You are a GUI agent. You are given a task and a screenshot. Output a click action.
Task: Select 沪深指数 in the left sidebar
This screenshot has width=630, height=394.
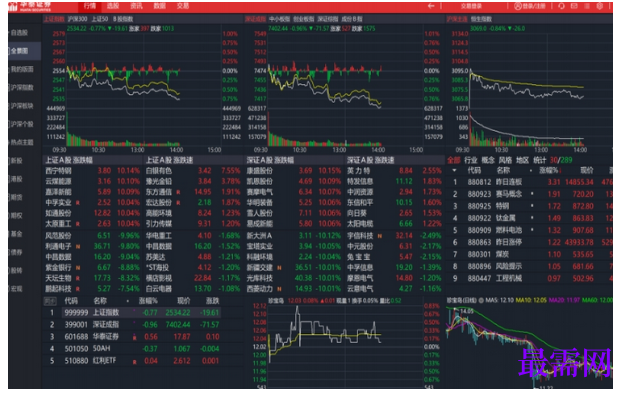pos(22,87)
